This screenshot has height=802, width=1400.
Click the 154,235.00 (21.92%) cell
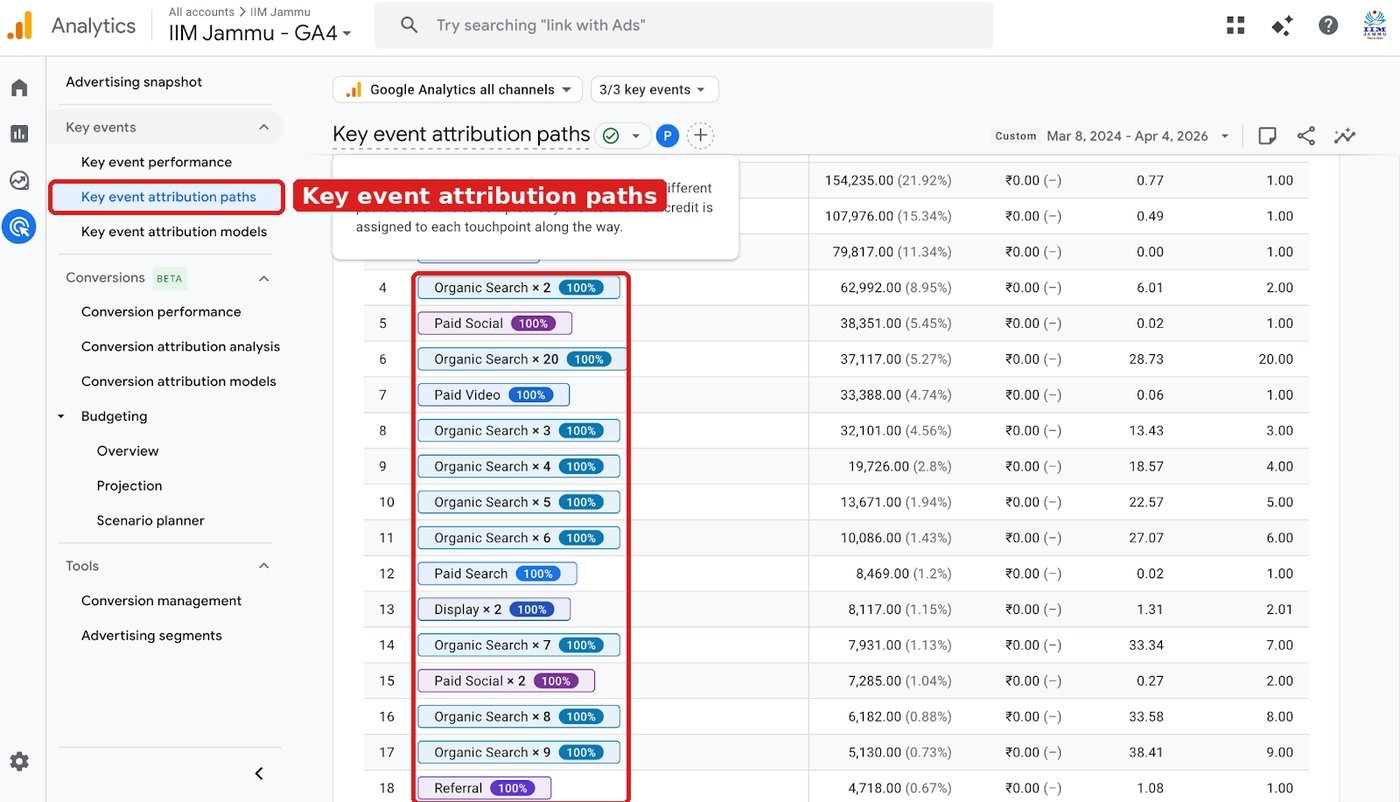tap(888, 181)
